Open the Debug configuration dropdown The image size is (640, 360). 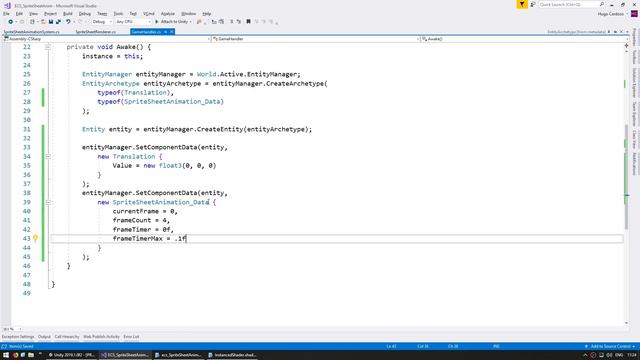click(x=102, y=22)
